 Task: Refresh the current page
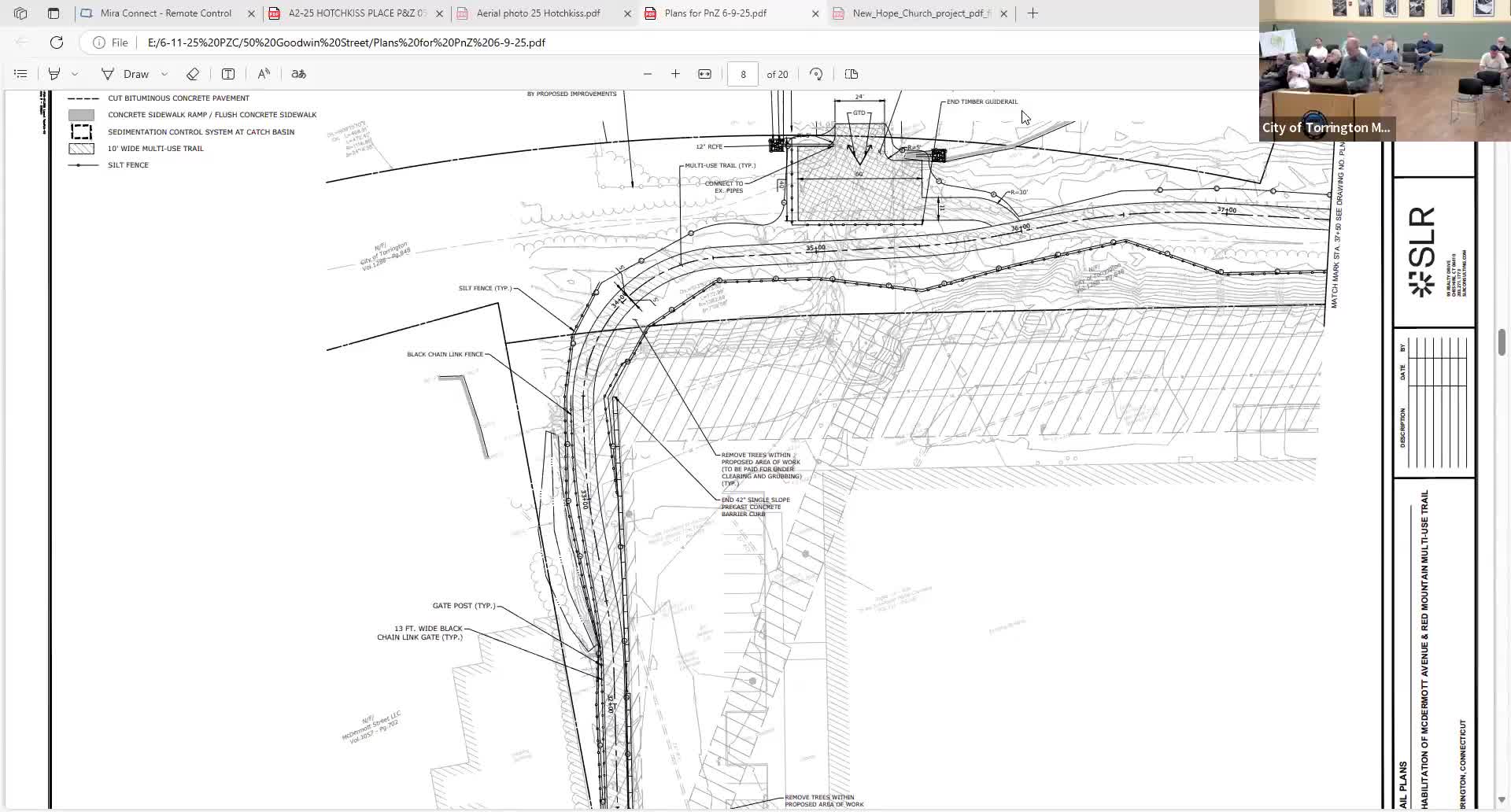click(x=57, y=42)
